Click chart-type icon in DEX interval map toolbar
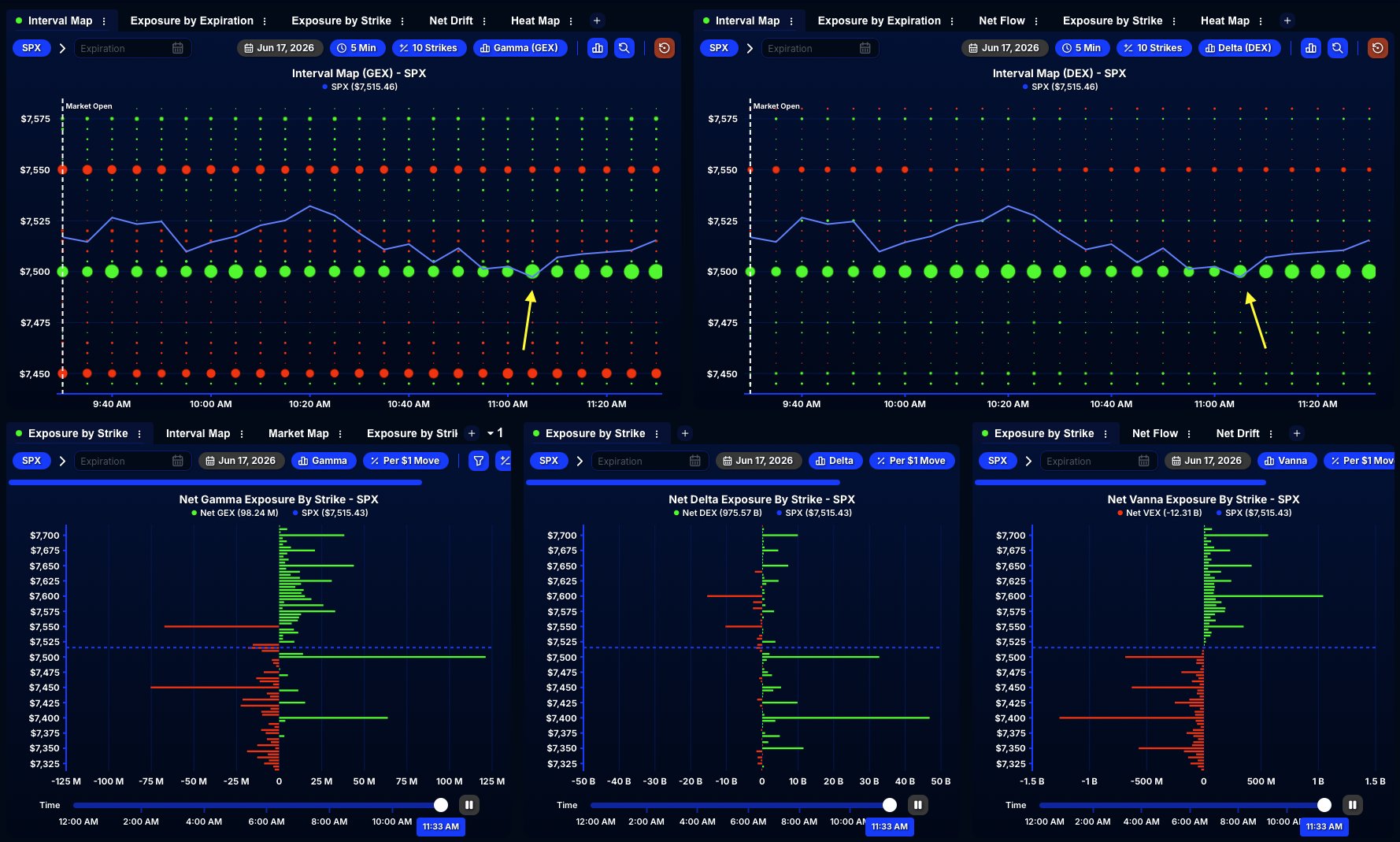 (x=1311, y=48)
